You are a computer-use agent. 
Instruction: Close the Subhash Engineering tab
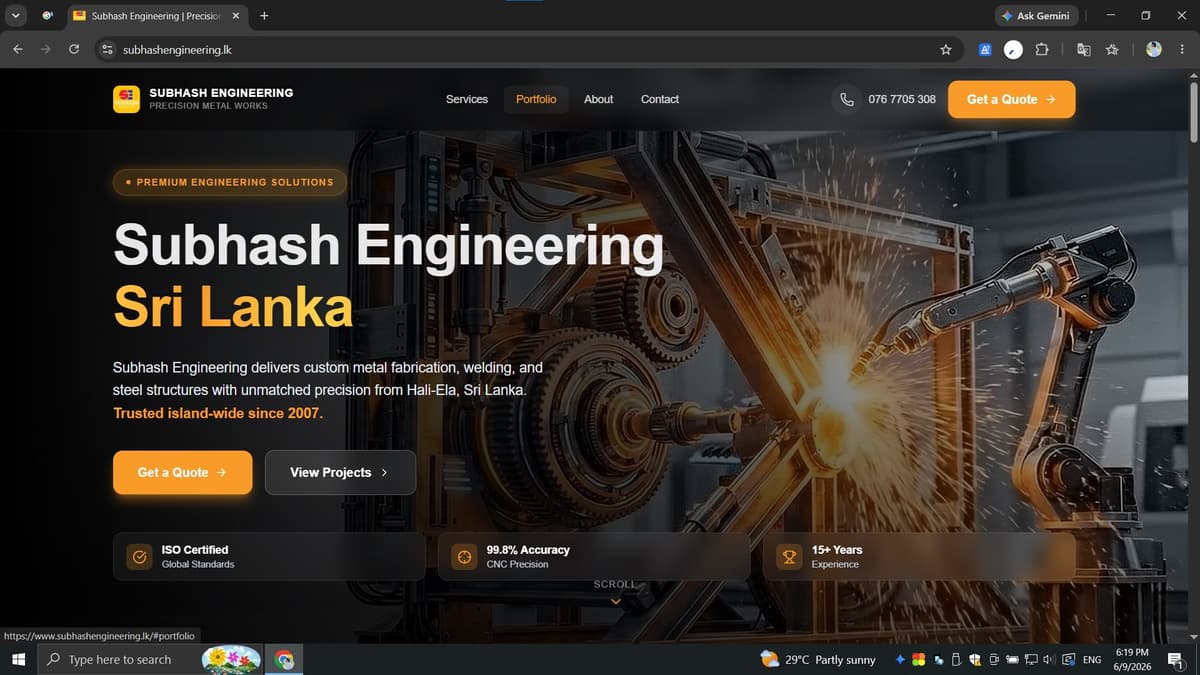pyautogui.click(x=236, y=16)
